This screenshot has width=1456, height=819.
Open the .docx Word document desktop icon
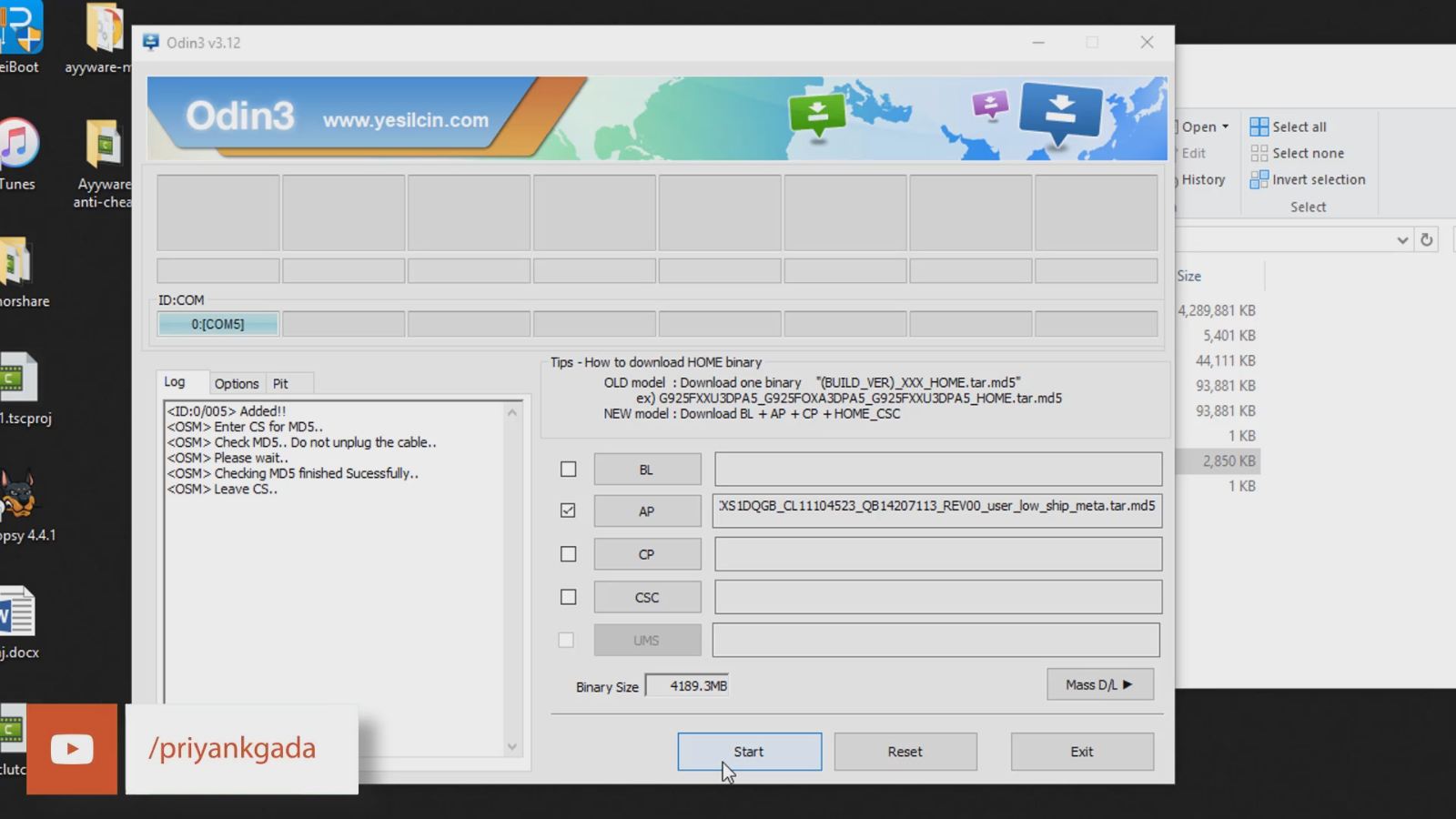click(18, 624)
